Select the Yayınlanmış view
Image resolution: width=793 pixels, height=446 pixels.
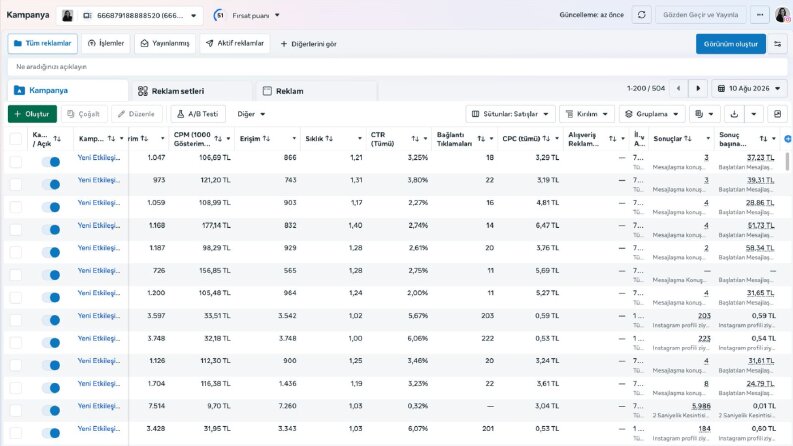(165, 43)
